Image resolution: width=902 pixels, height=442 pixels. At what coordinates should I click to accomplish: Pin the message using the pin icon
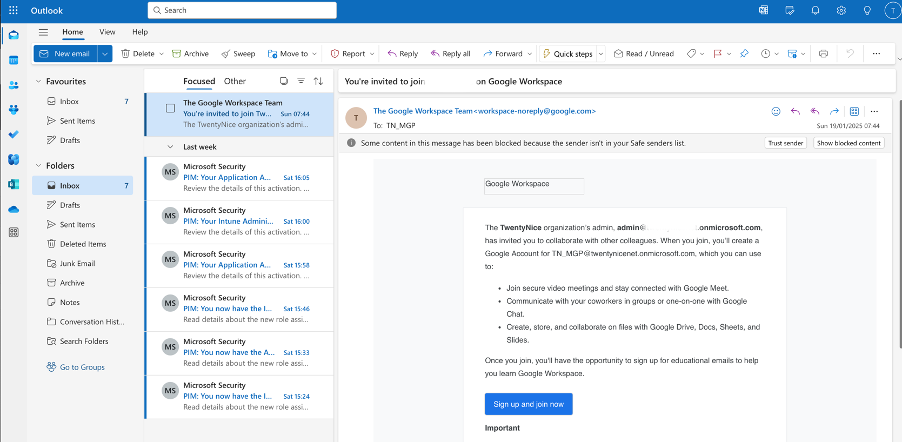click(x=744, y=54)
